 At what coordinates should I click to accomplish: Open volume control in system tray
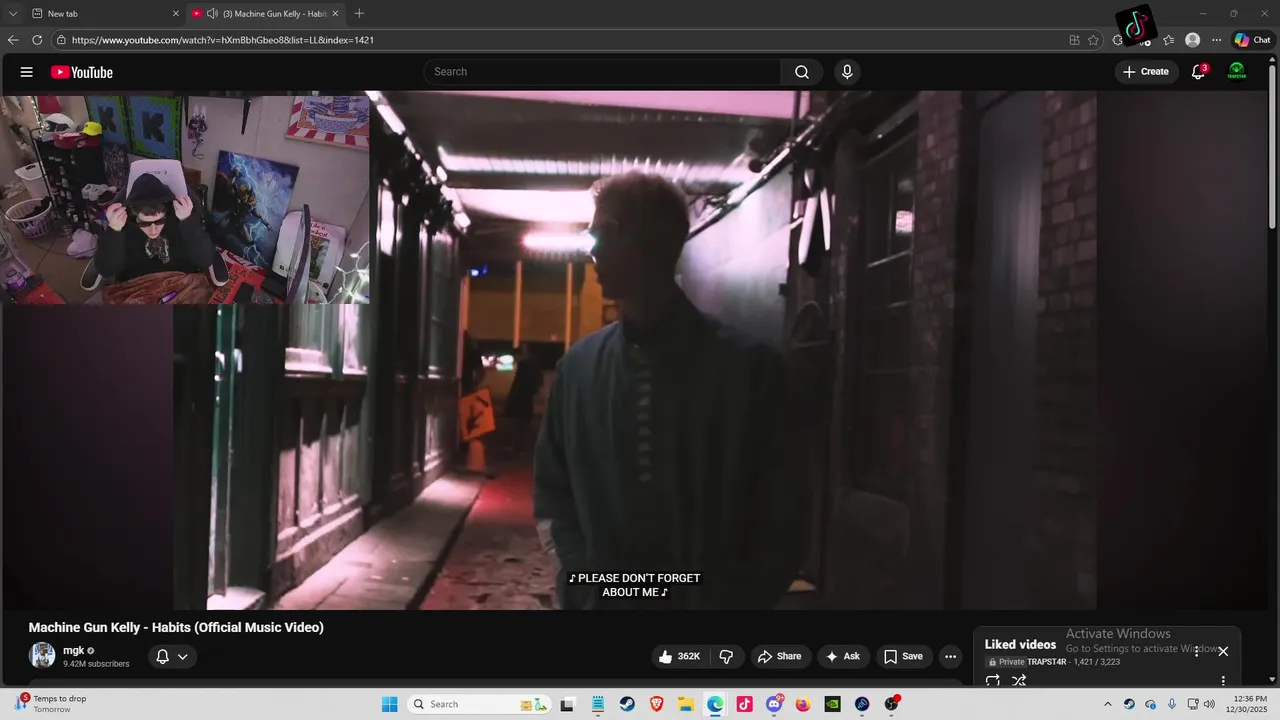pyautogui.click(x=1209, y=704)
